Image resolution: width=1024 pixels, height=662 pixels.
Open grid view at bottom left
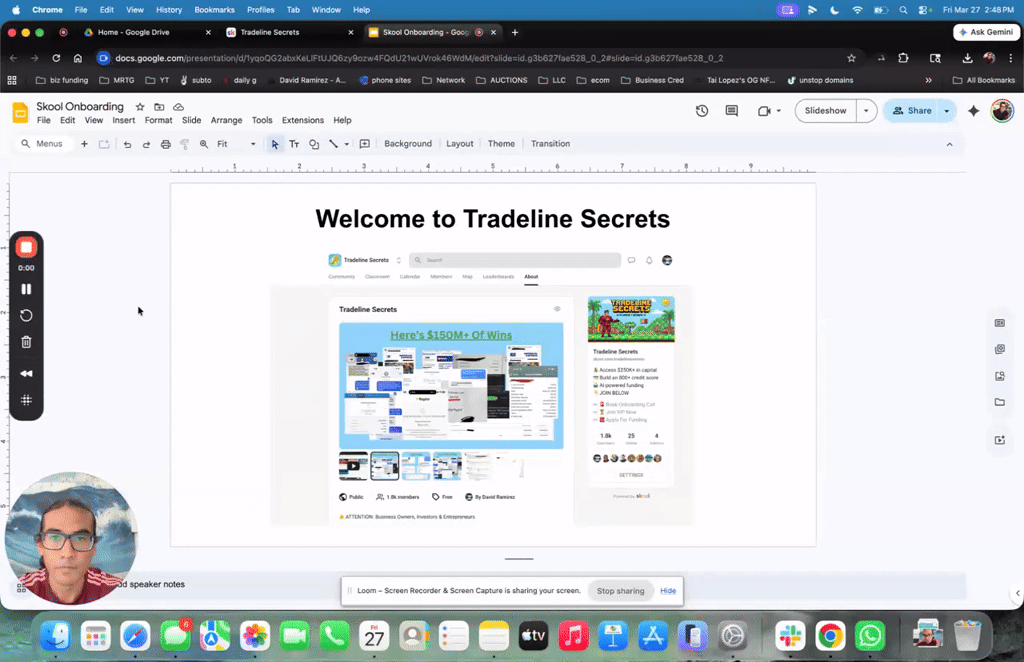click(x=22, y=588)
